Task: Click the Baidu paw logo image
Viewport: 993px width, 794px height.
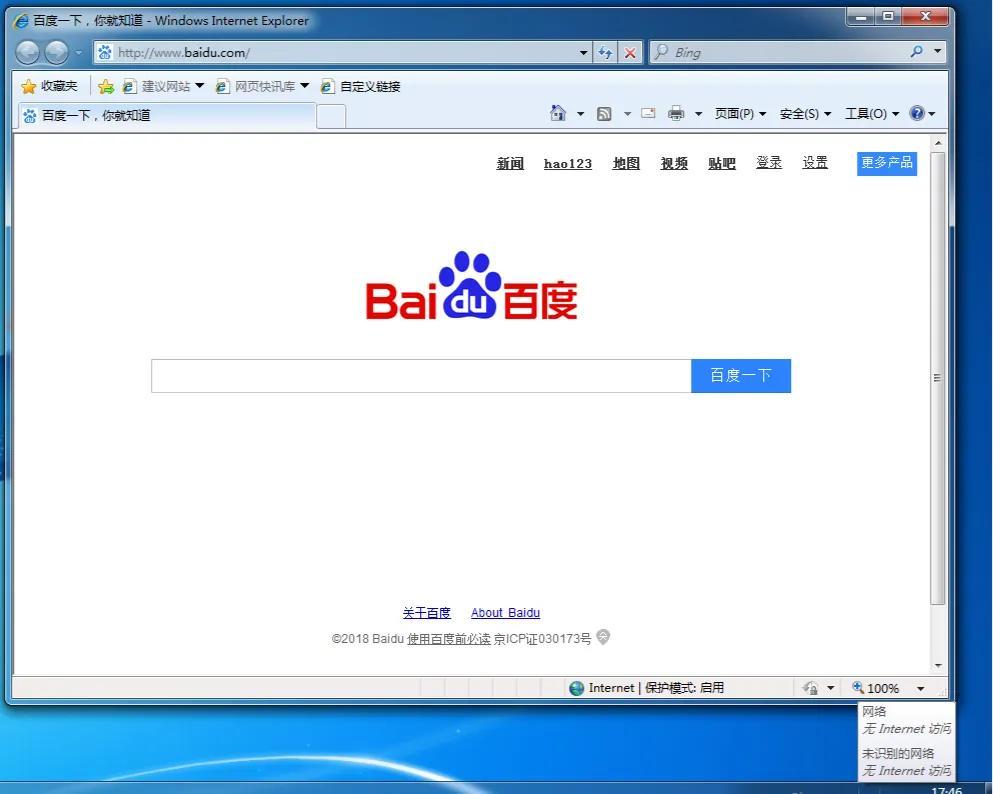Action: pyautogui.click(x=471, y=286)
